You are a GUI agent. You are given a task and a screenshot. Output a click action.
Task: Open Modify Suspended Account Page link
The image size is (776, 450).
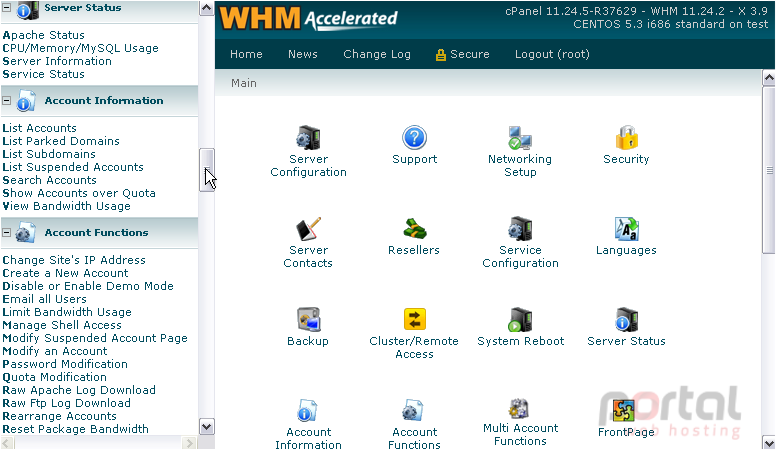tap(95, 338)
